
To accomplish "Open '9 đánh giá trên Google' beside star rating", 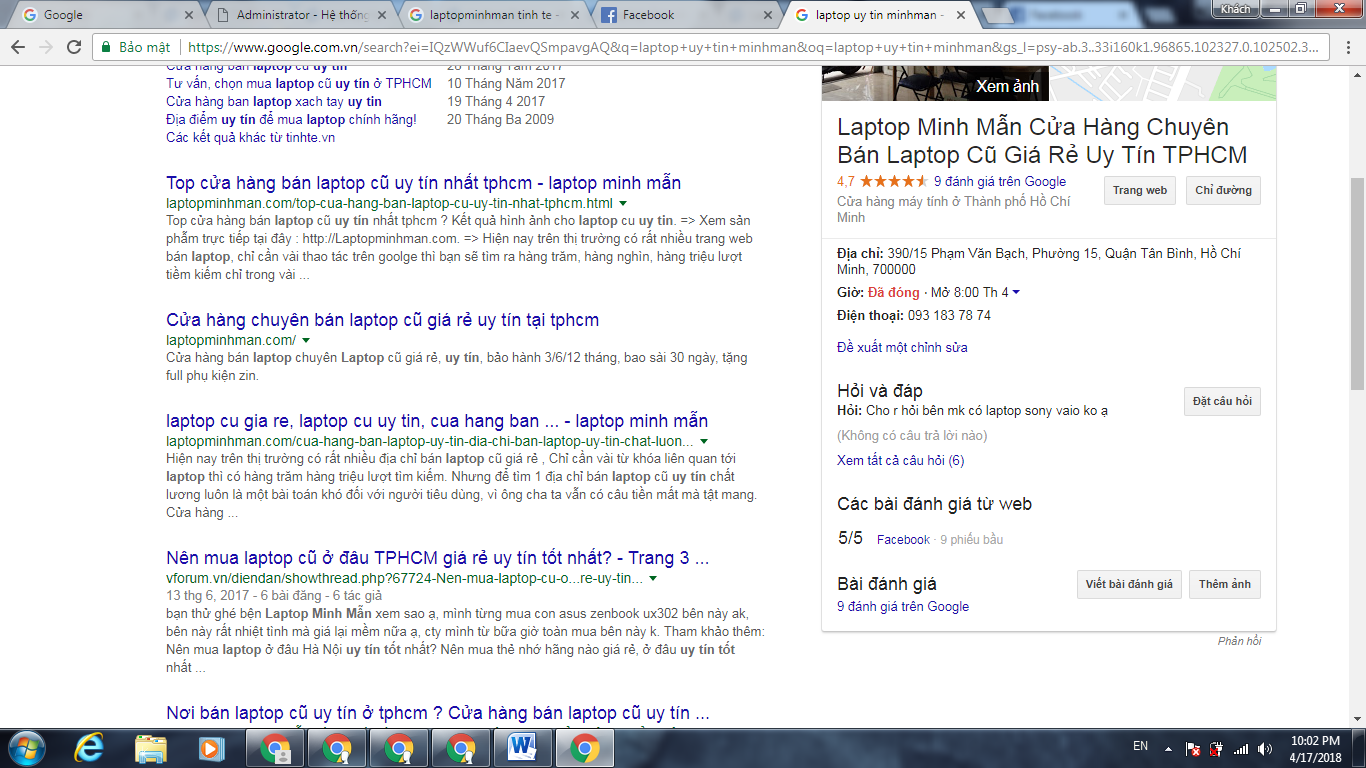I will (1000, 182).
